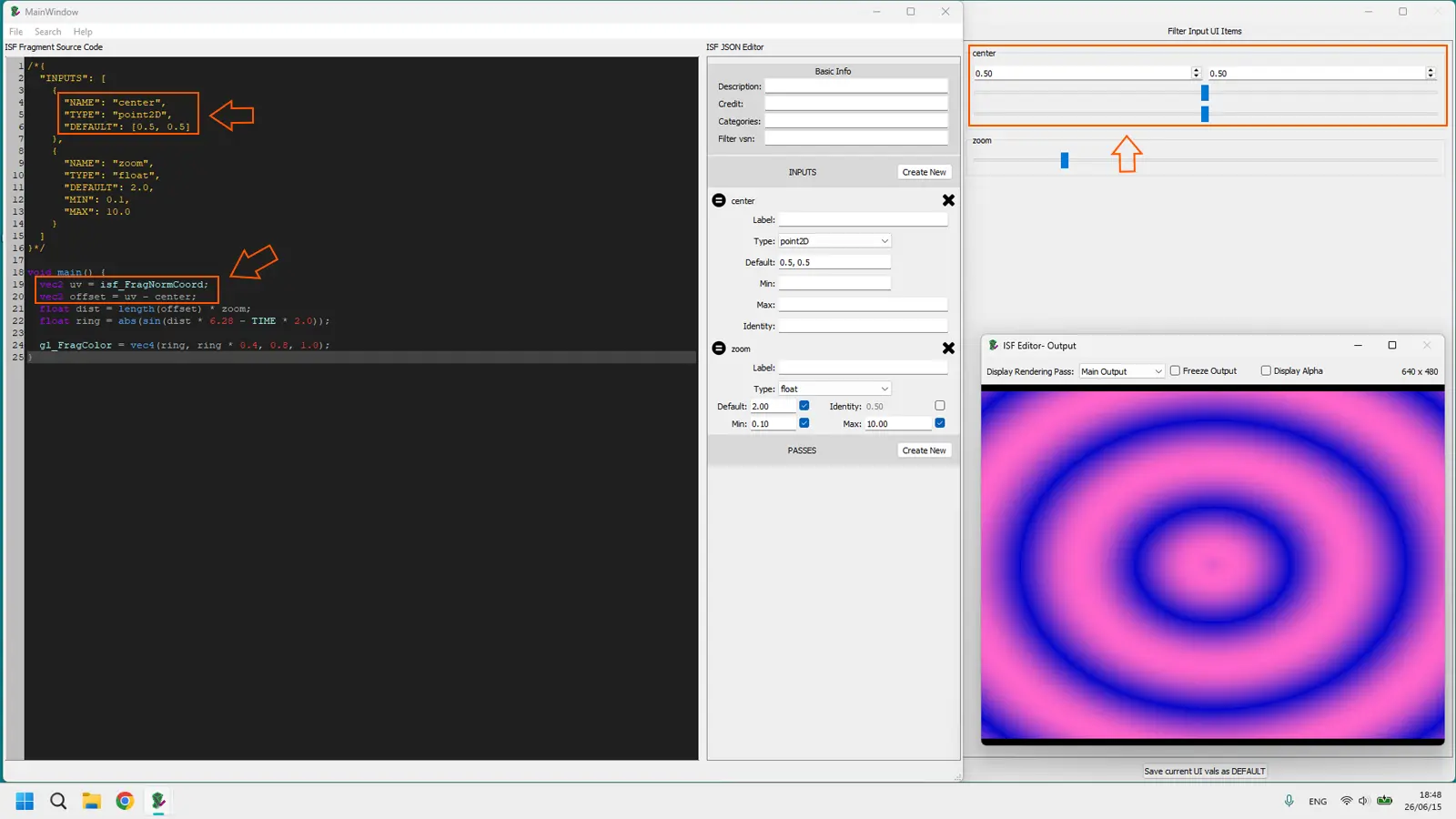This screenshot has width=1456, height=819.
Task: Click the center Label input field
Action: click(863, 220)
